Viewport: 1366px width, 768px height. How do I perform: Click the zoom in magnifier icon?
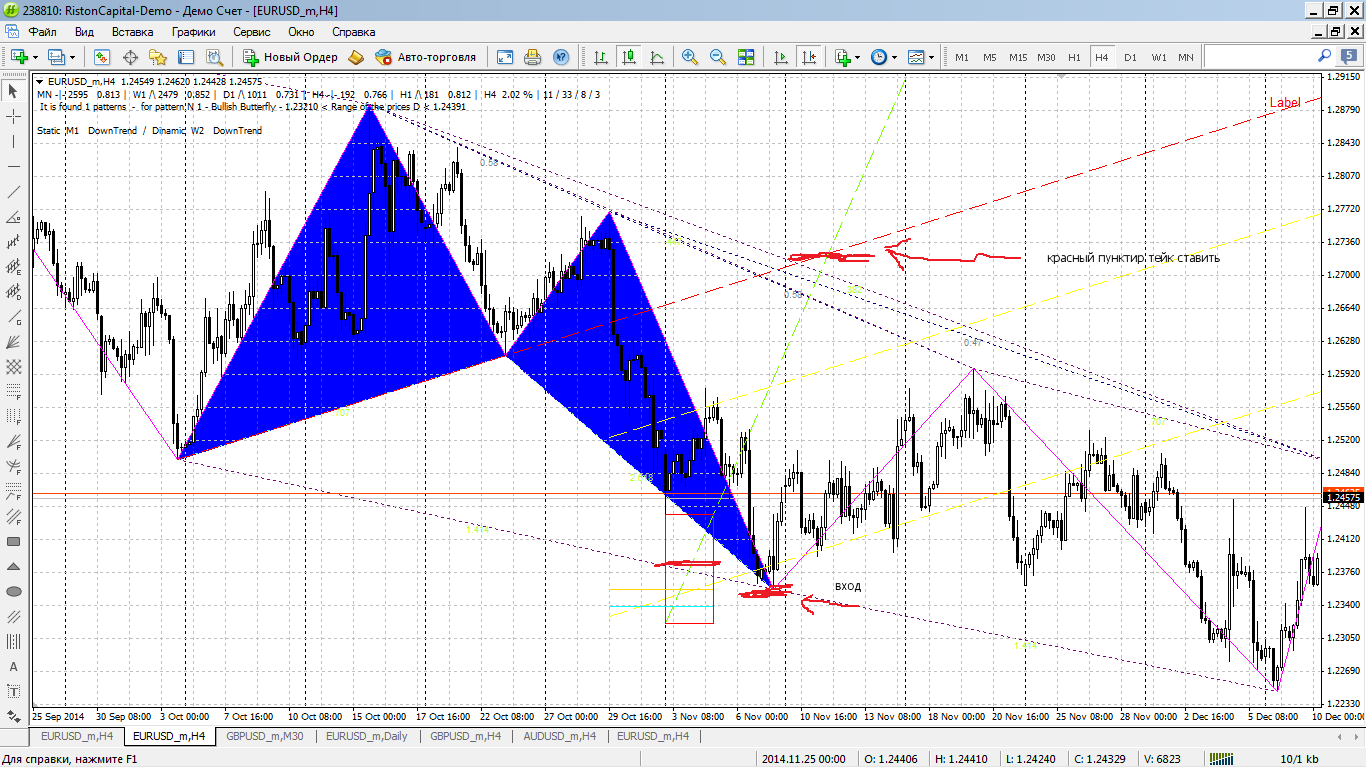pyautogui.click(x=689, y=57)
